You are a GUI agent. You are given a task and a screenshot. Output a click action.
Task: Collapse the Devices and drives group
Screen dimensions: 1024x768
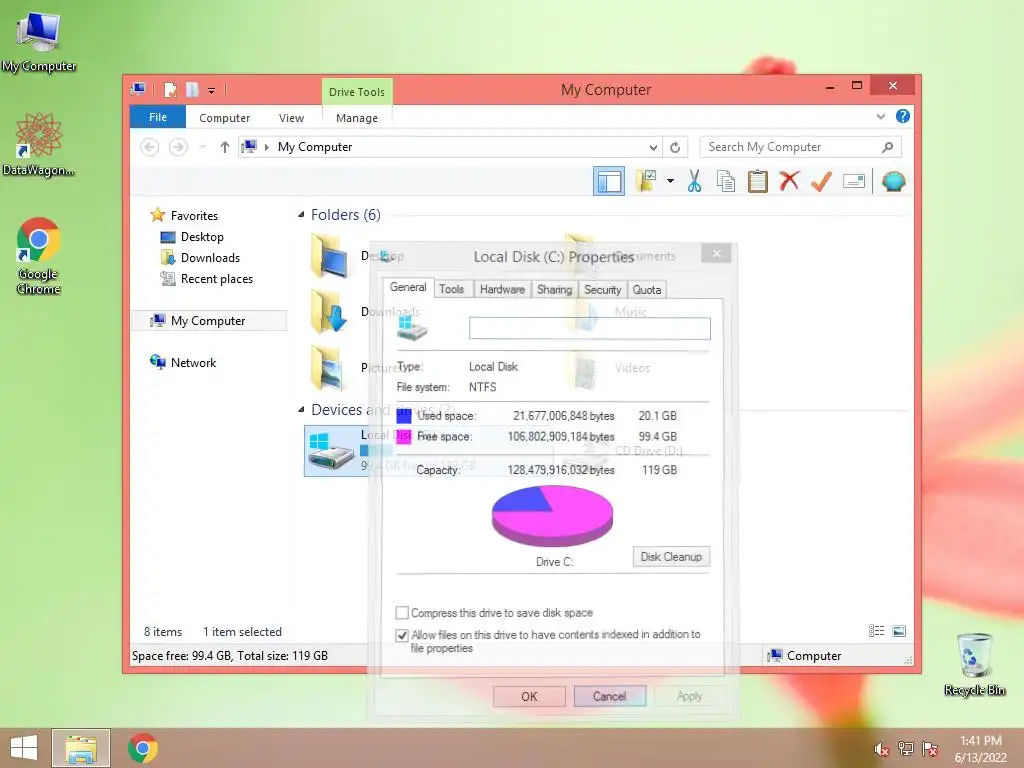[301, 409]
